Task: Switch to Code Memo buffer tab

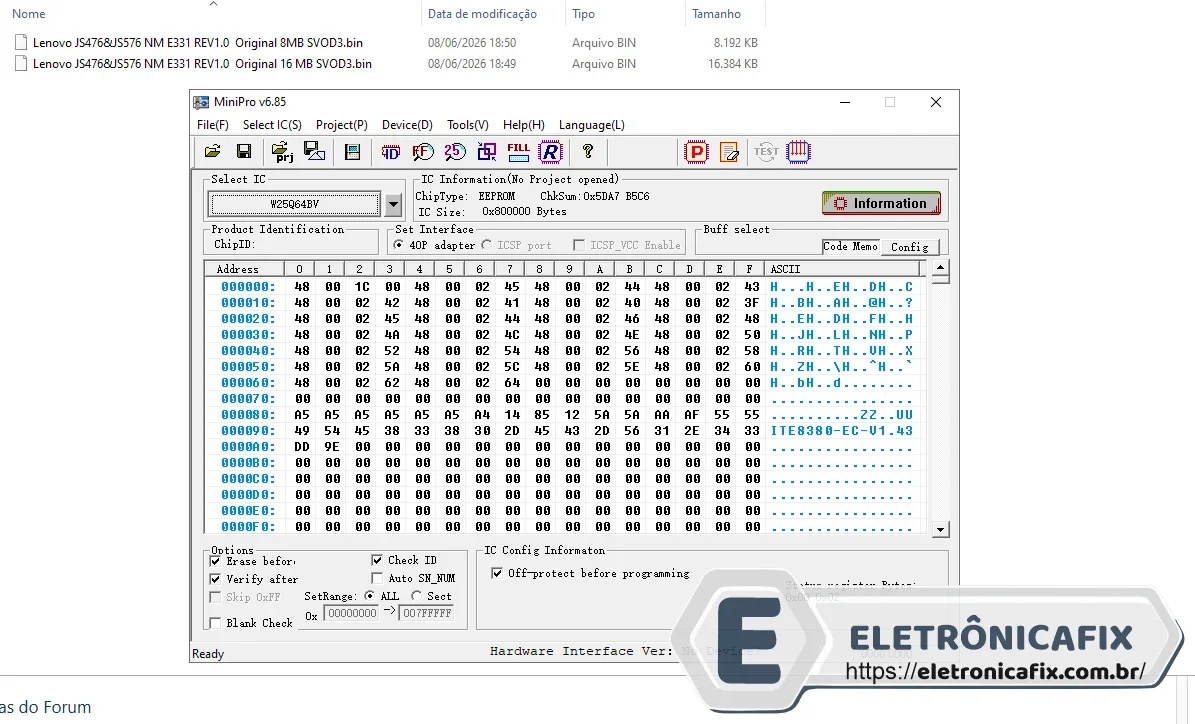Action: click(851, 246)
